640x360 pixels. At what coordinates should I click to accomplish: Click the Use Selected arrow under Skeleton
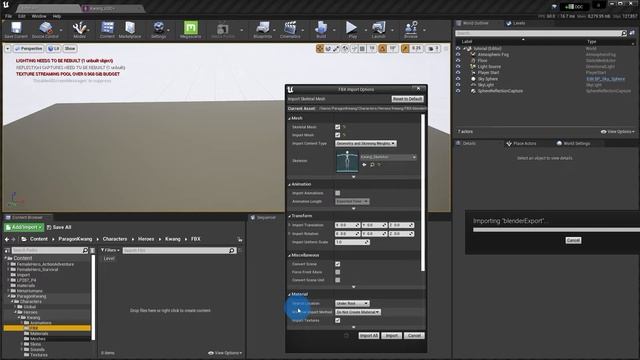point(364,164)
